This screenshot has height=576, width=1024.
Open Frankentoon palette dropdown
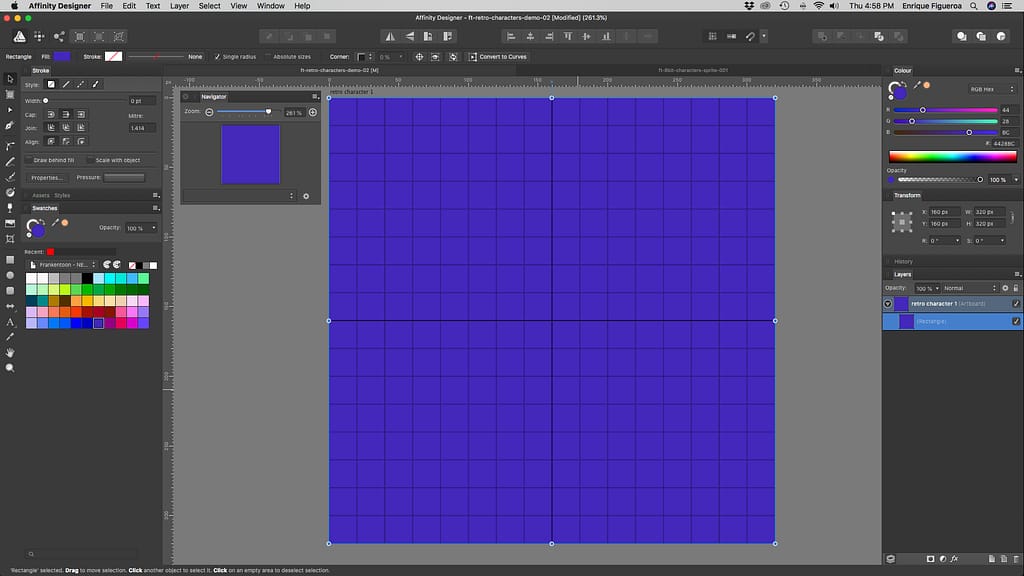point(62,264)
